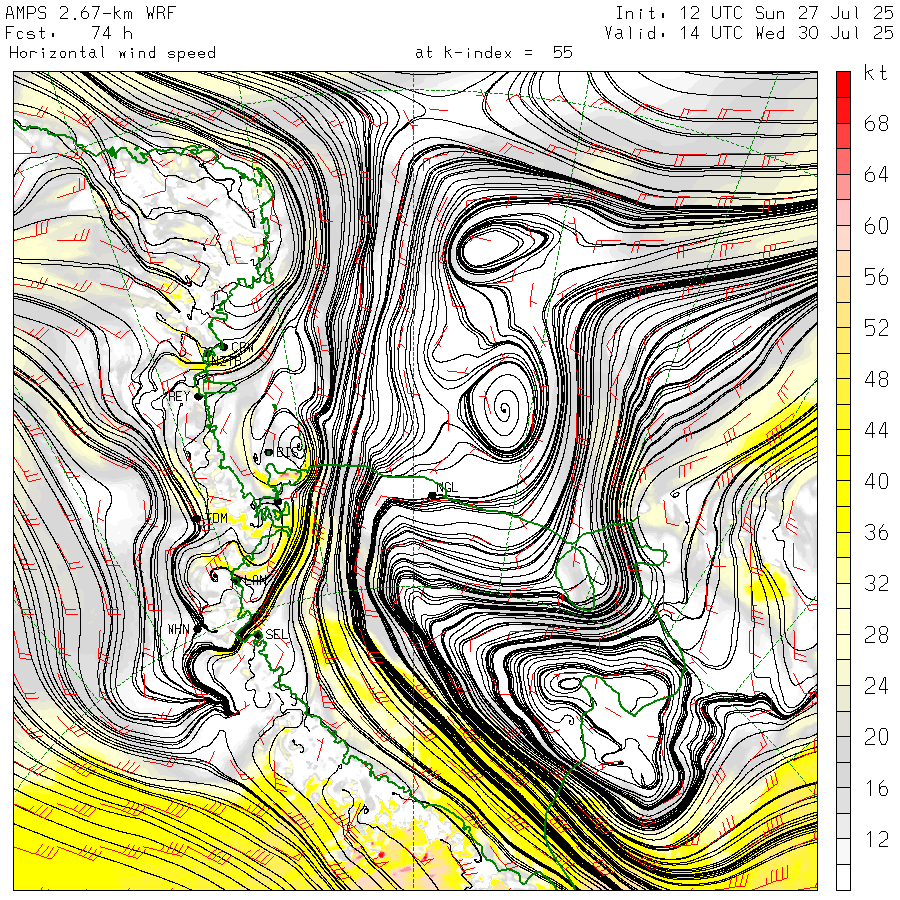Select the 'Fcst: 74 h' forecast hour label
Screen dimensions: 900x900
point(69,33)
